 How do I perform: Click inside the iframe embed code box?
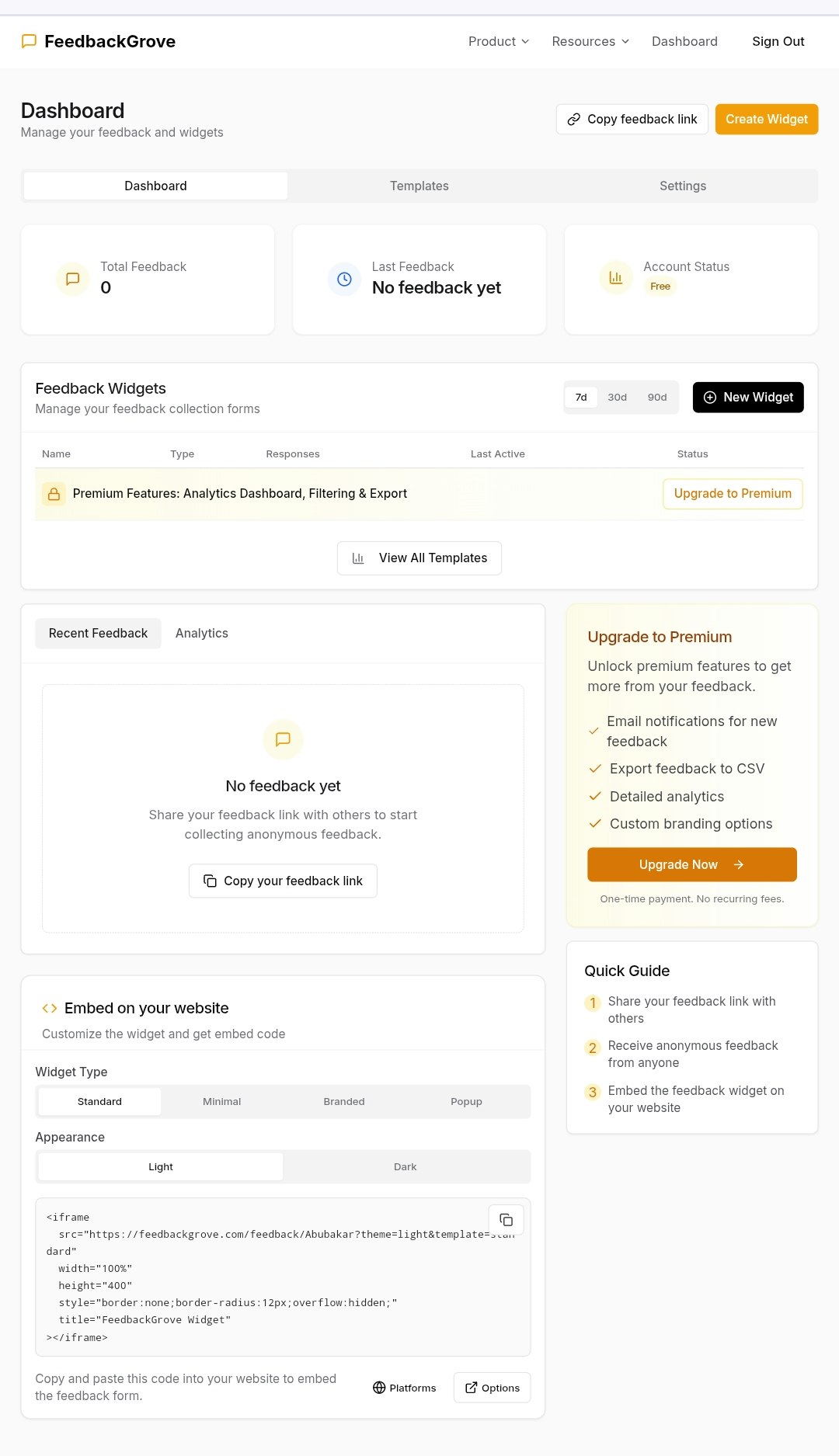pos(283,1277)
